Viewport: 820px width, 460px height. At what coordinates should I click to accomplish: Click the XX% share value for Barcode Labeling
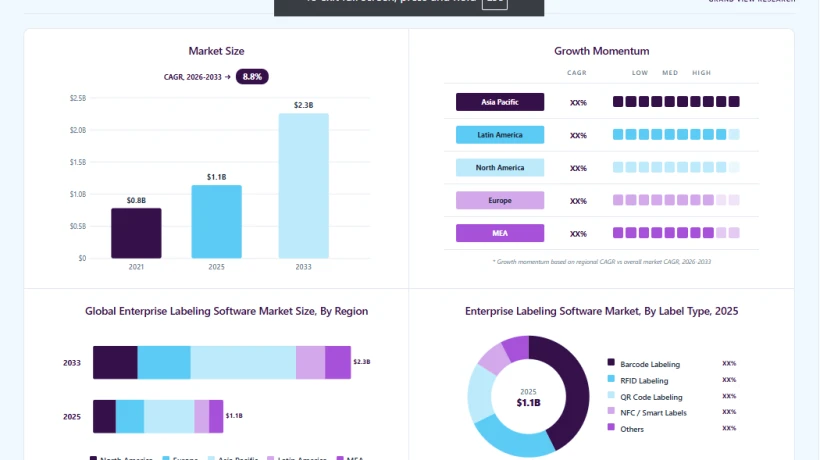tap(729, 363)
